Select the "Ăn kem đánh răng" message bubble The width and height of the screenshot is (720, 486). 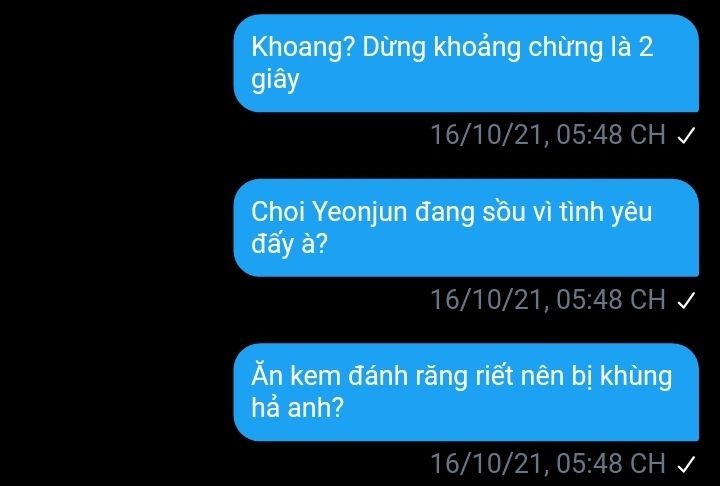pyautogui.click(x=466, y=392)
